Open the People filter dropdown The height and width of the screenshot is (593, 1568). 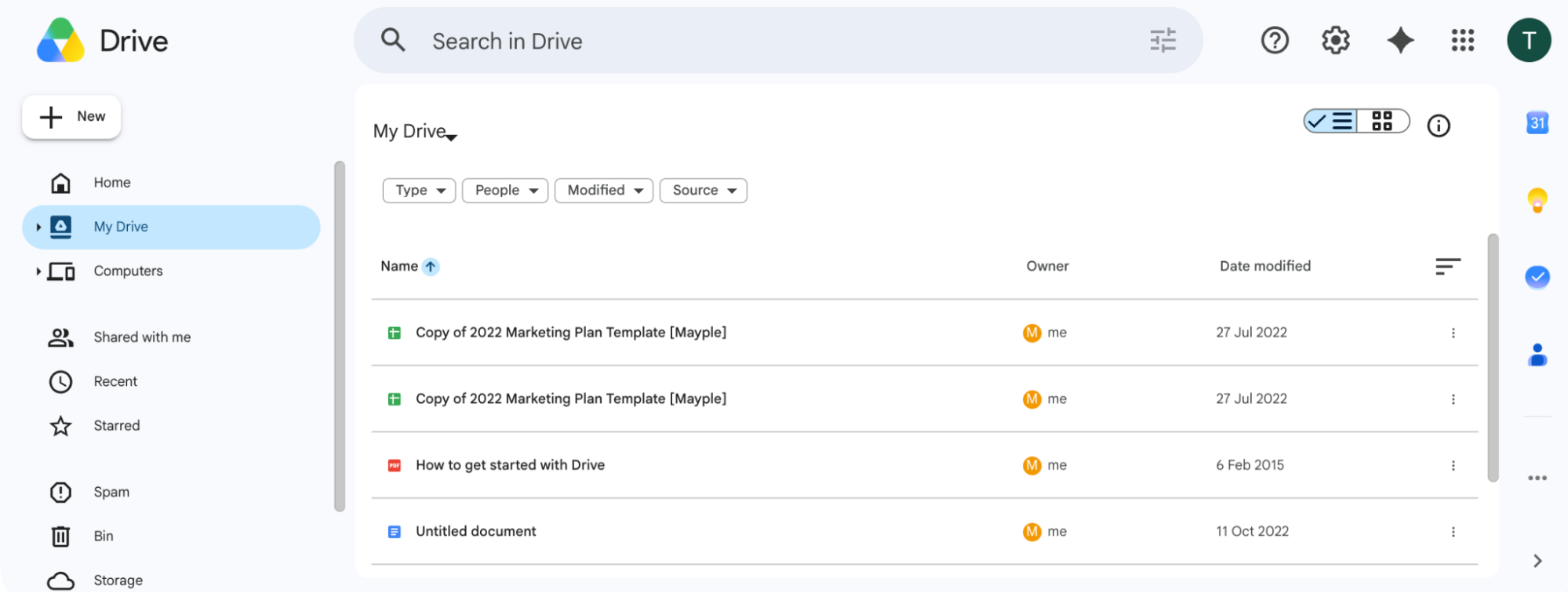coord(504,191)
